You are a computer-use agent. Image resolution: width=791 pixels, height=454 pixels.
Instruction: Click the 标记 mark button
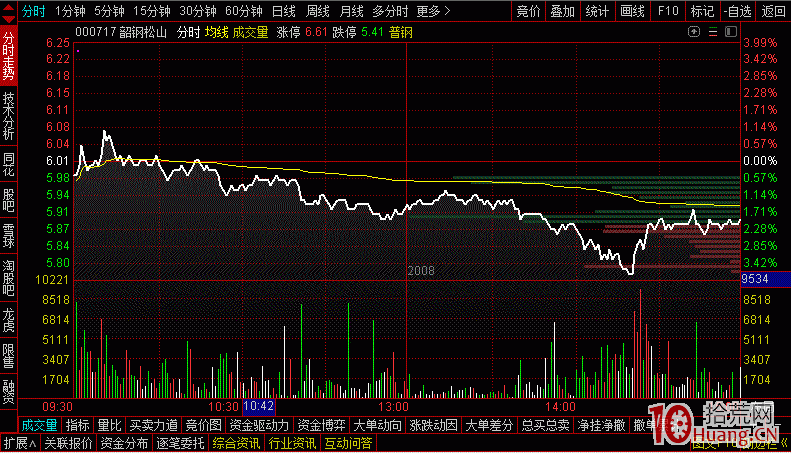tap(702, 11)
